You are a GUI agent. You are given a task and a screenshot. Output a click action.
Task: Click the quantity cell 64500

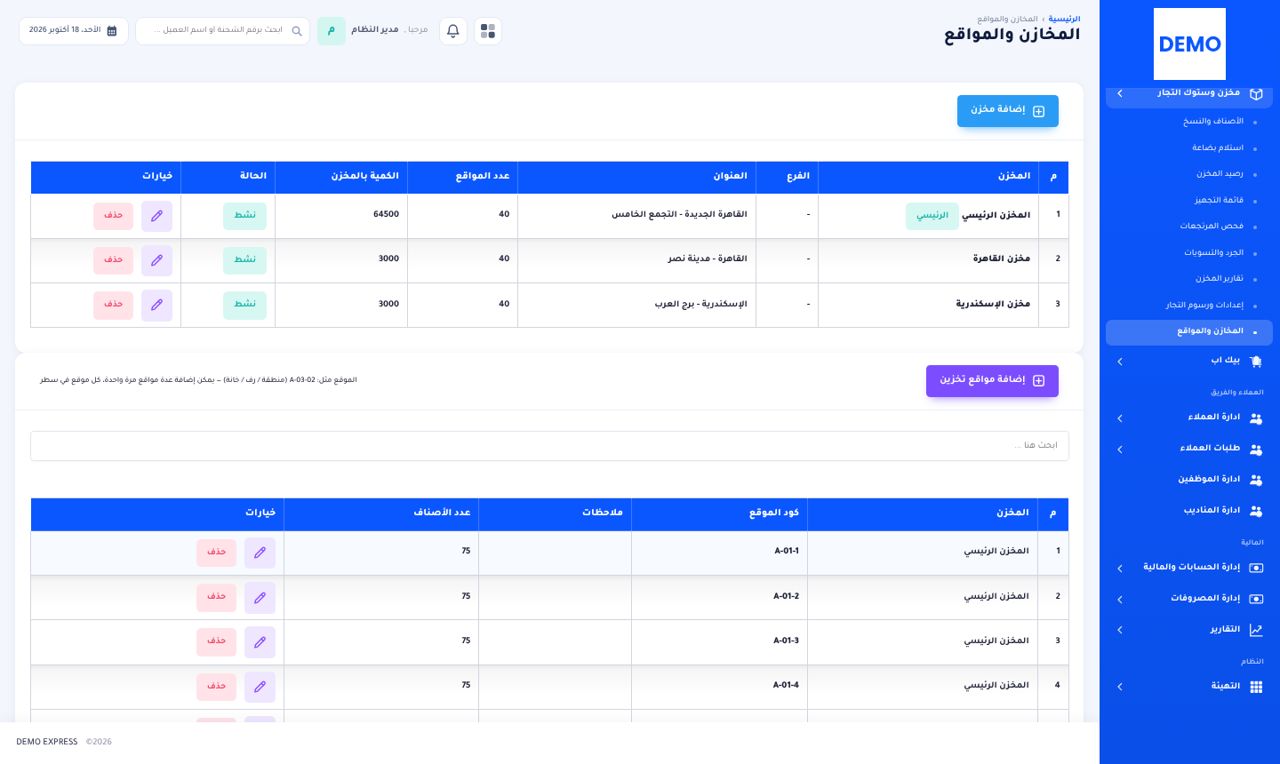tap(342, 216)
